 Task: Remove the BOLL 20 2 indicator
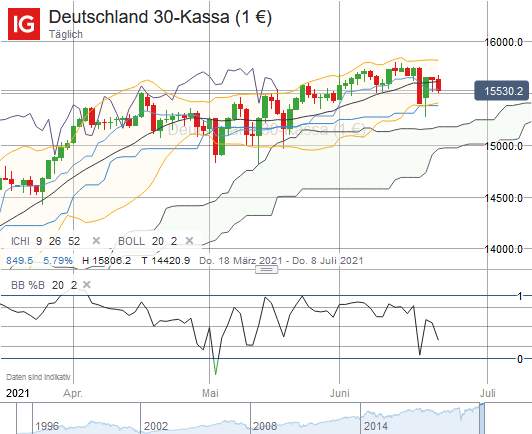coord(189,241)
